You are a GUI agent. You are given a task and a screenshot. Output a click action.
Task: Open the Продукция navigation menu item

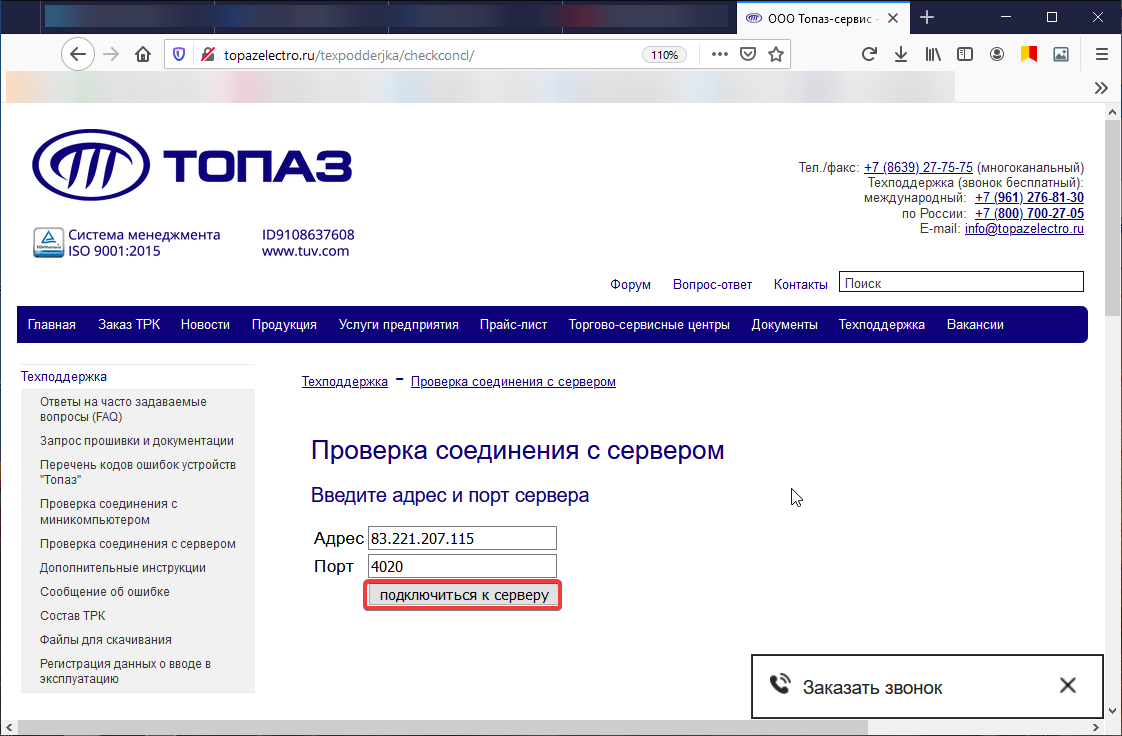coord(284,324)
